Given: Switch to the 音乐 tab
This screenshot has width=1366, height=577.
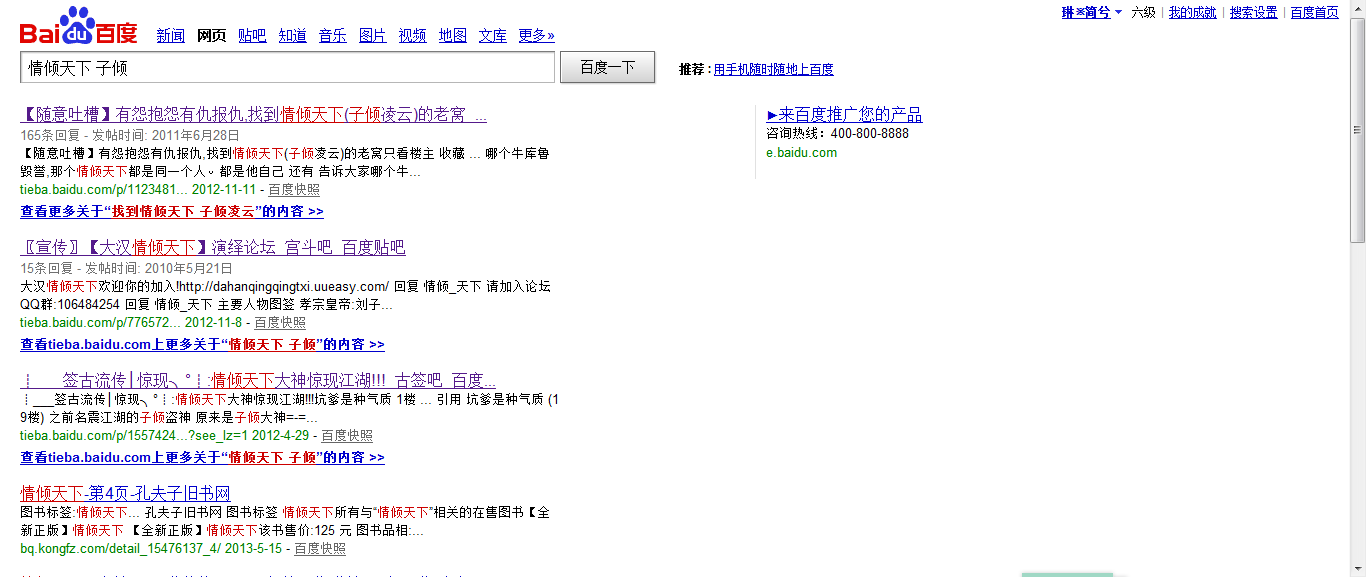Looking at the screenshot, I should (332, 35).
